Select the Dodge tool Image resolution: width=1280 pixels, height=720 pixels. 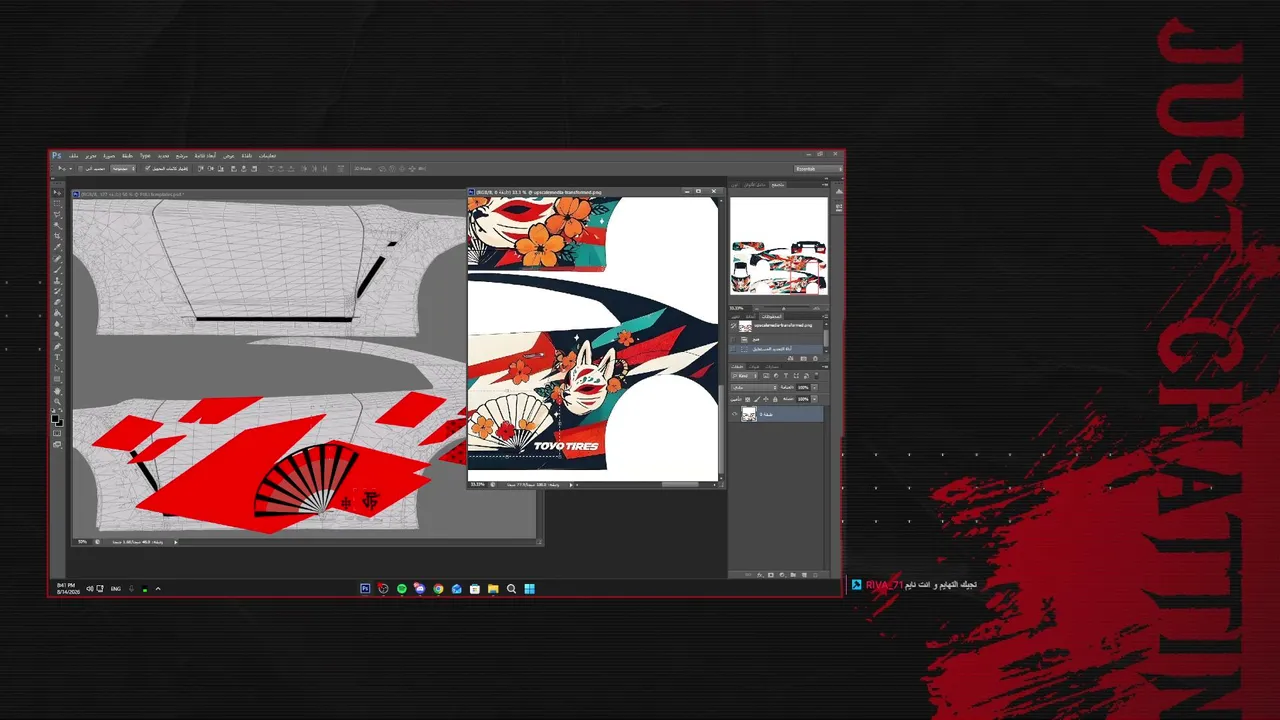click(x=58, y=335)
